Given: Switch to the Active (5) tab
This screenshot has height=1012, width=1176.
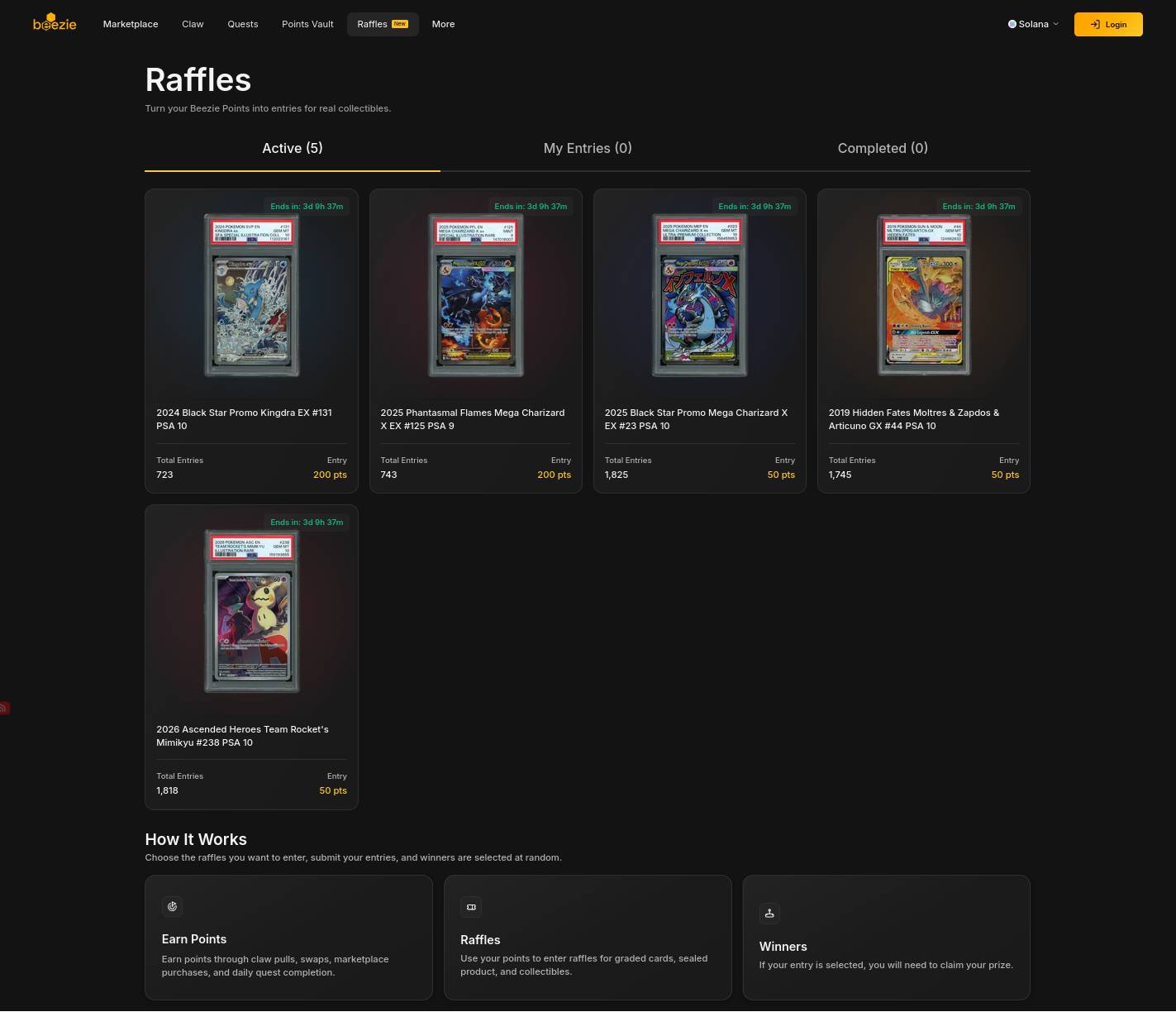Looking at the screenshot, I should tap(293, 149).
